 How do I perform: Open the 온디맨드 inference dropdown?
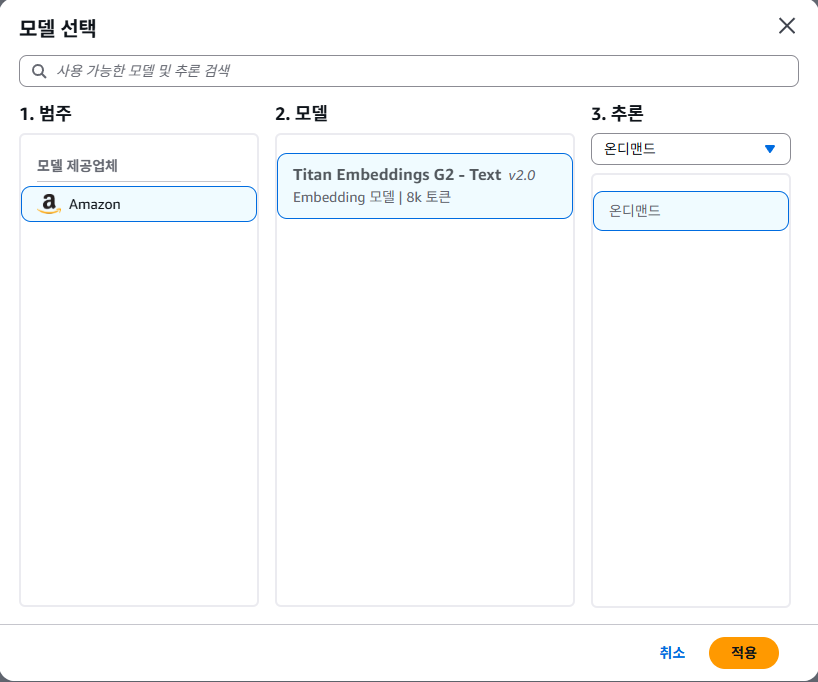(690, 149)
